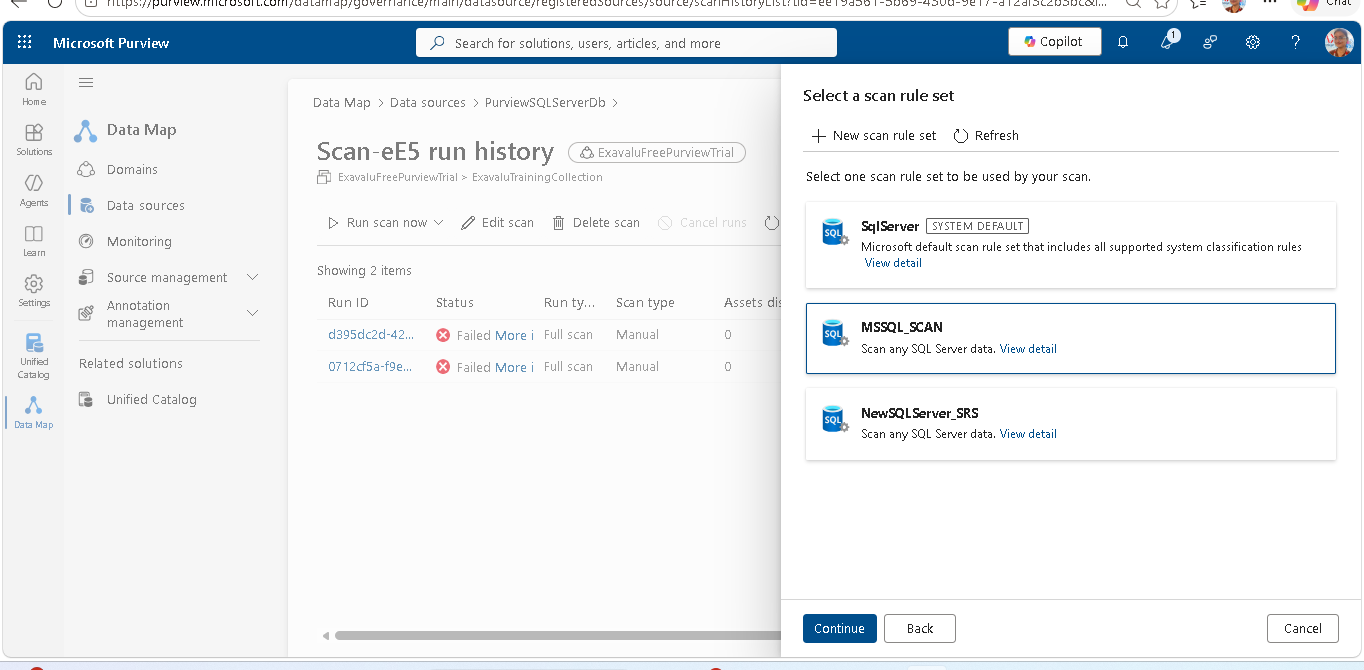Open the help question mark icon

click(x=1296, y=42)
